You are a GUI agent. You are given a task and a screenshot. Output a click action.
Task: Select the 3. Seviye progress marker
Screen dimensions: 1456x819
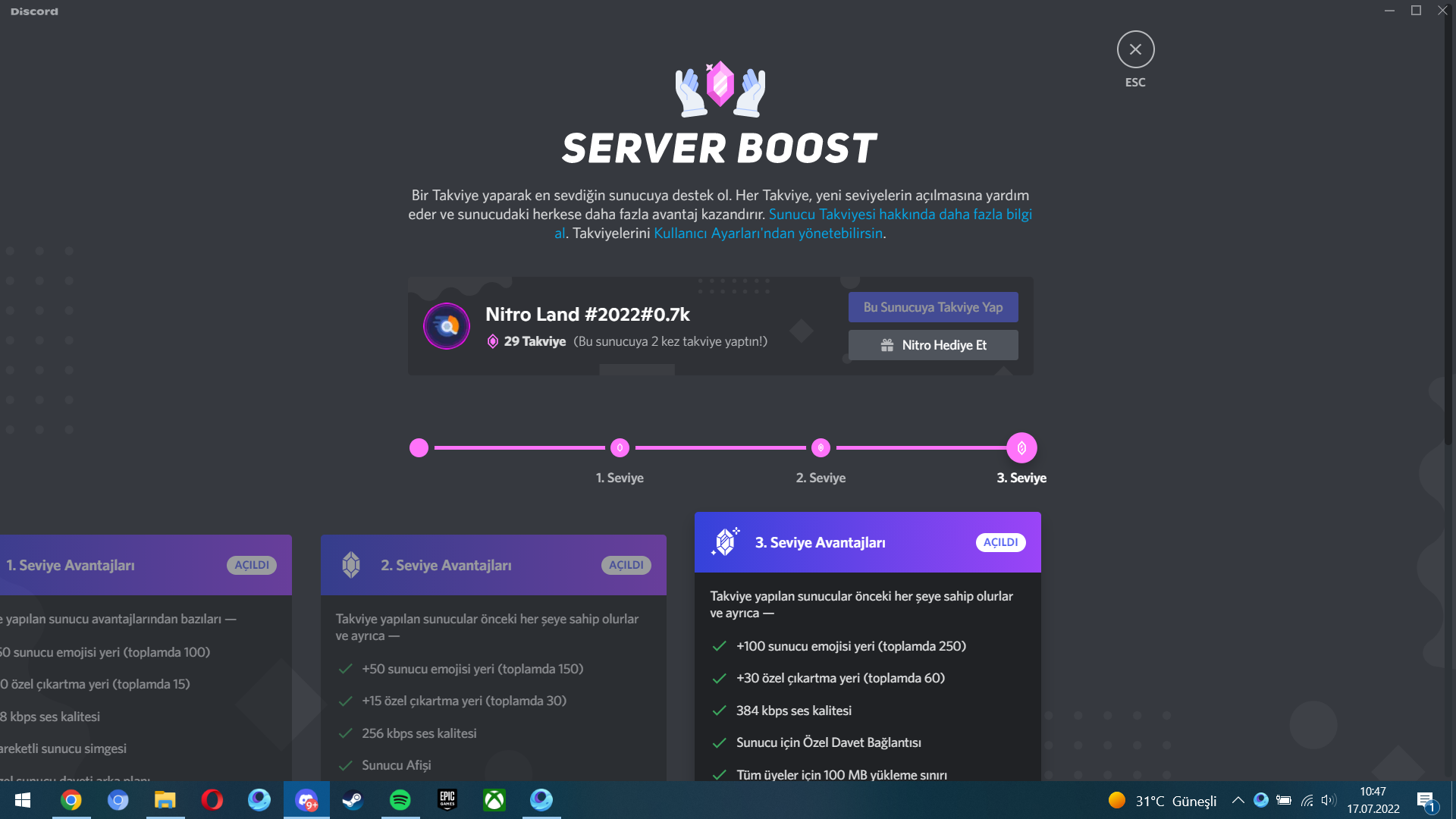tap(1021, 448)
